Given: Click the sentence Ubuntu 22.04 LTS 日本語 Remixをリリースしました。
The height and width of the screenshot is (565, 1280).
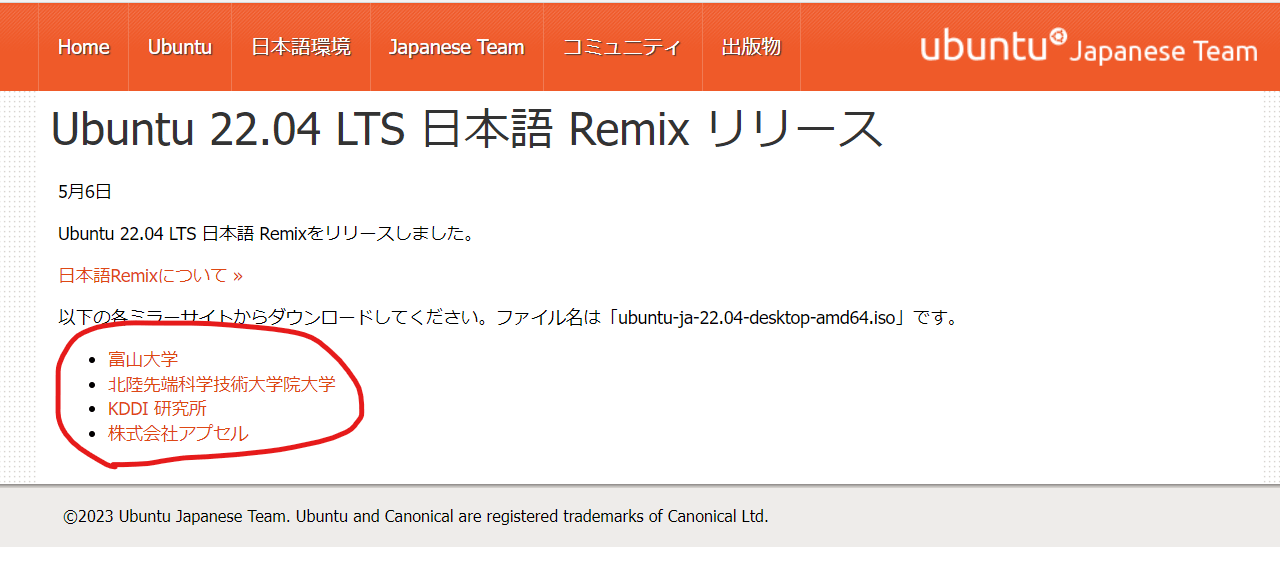Looking at the screenshot, I should pyautogui.click(x=266, y=233).
